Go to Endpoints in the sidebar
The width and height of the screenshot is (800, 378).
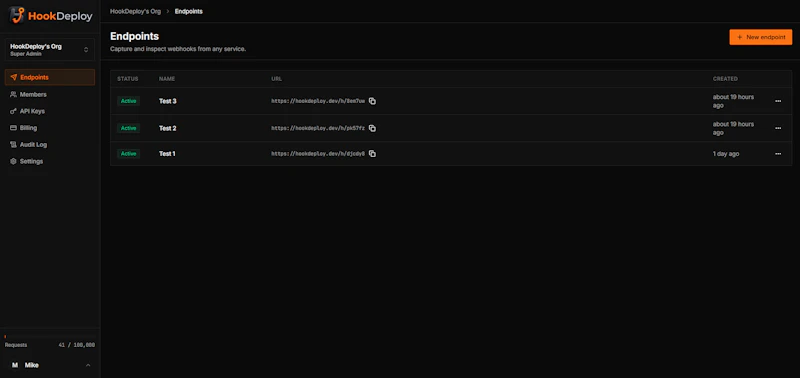(50, 78)
